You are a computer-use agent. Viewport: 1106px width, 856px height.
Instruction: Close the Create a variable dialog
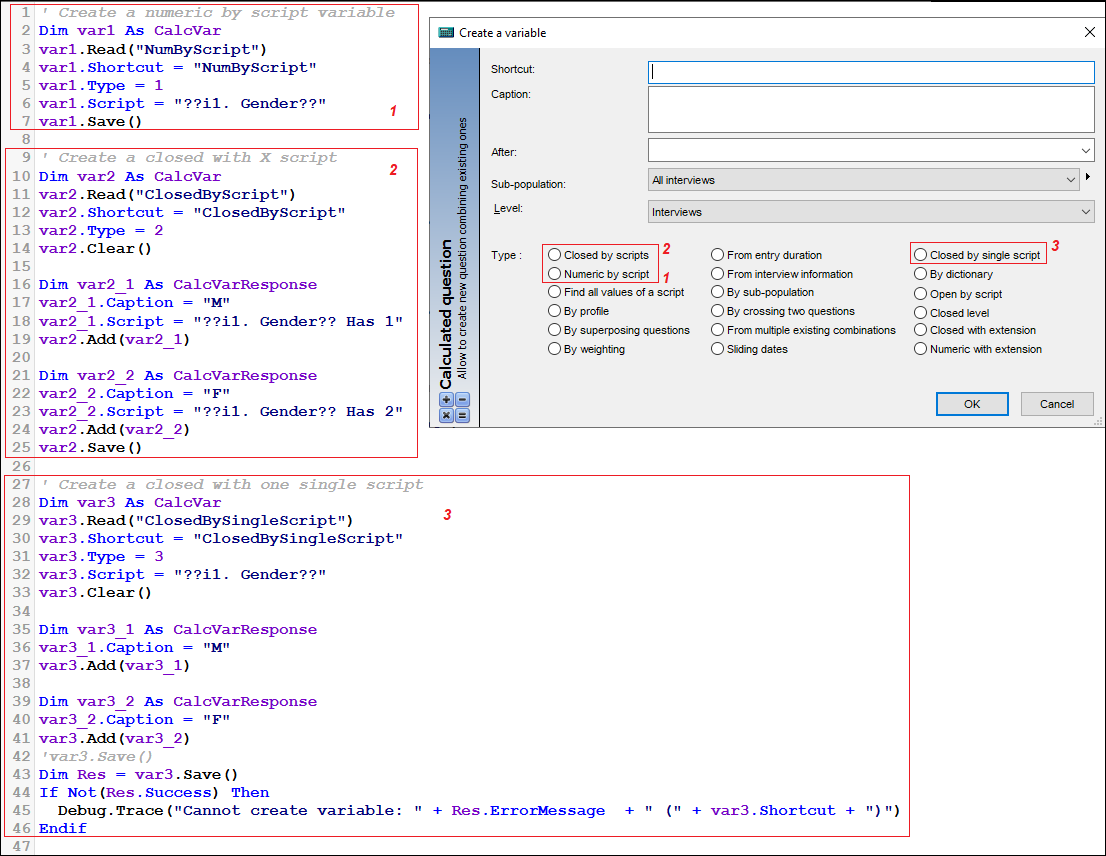(x=1089, y=32)
